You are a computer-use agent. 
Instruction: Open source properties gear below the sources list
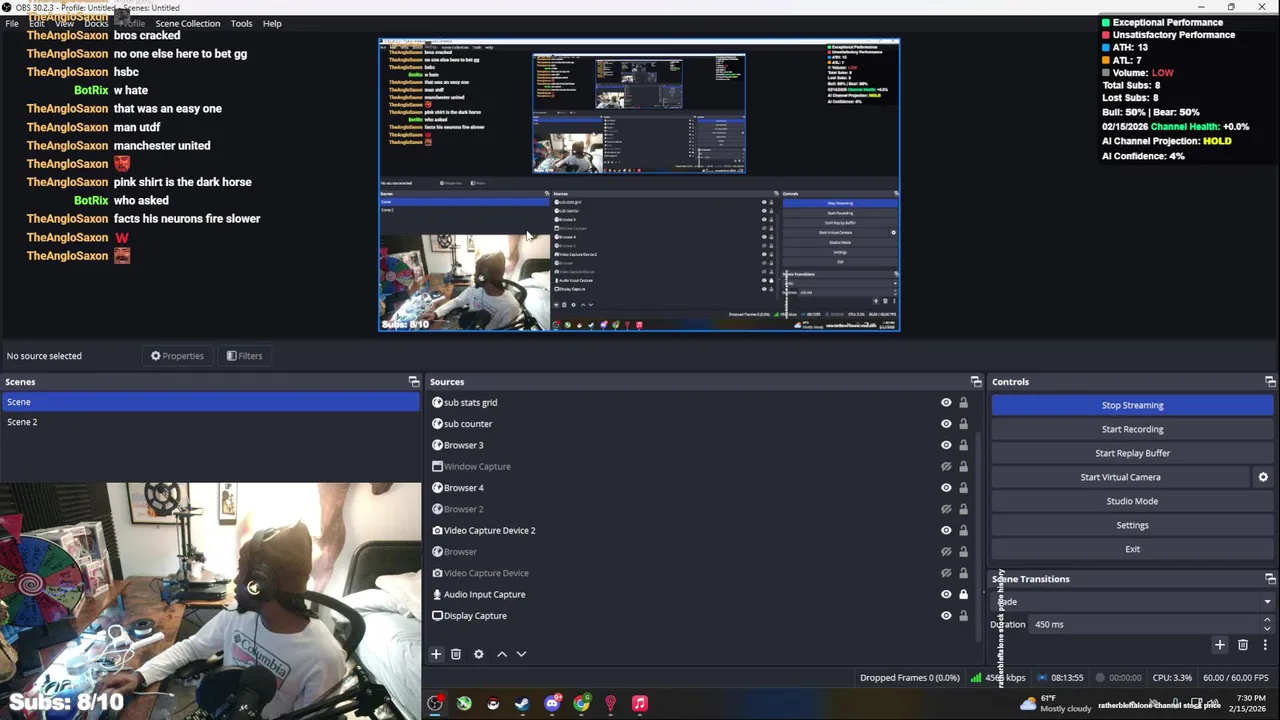[x=479, y=654]
